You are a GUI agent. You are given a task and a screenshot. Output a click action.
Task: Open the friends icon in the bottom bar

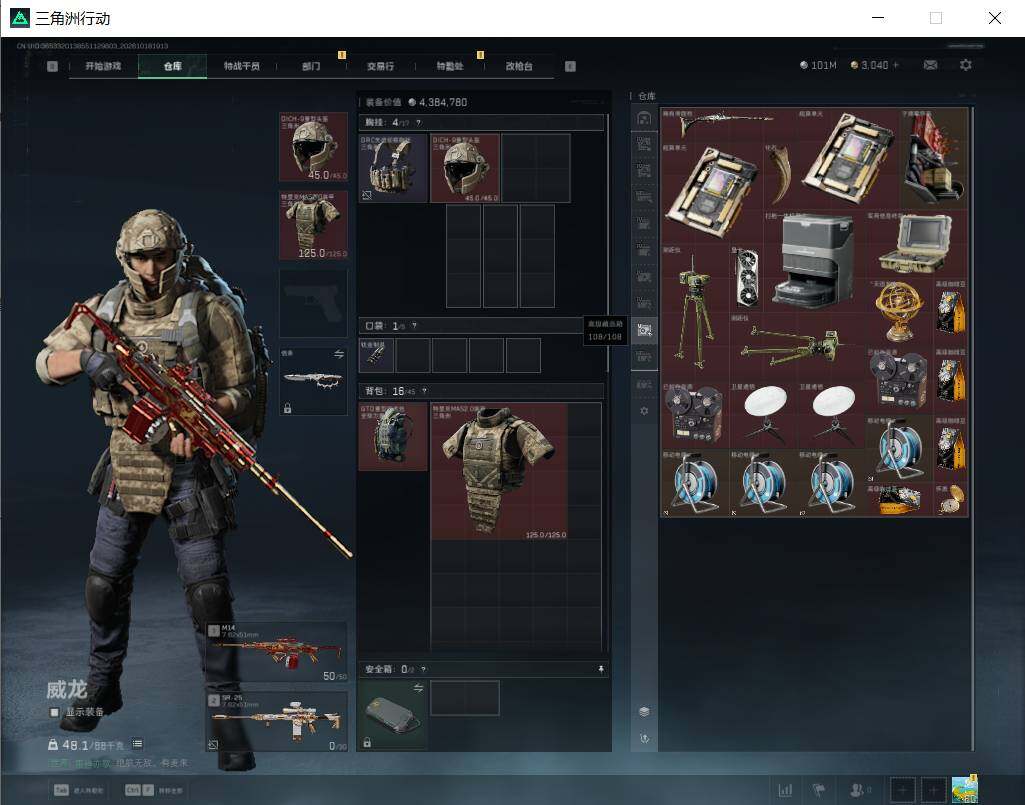click(x=857, y=790)
